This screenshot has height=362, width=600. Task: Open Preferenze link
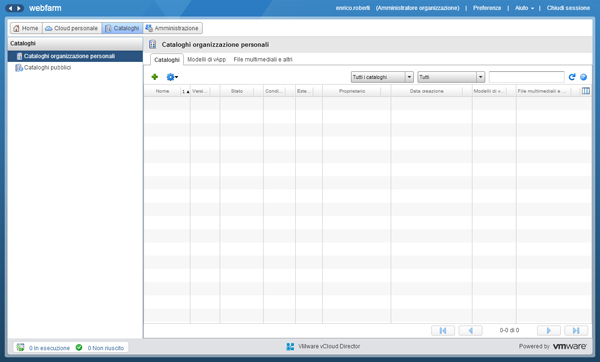pos(487,8)
